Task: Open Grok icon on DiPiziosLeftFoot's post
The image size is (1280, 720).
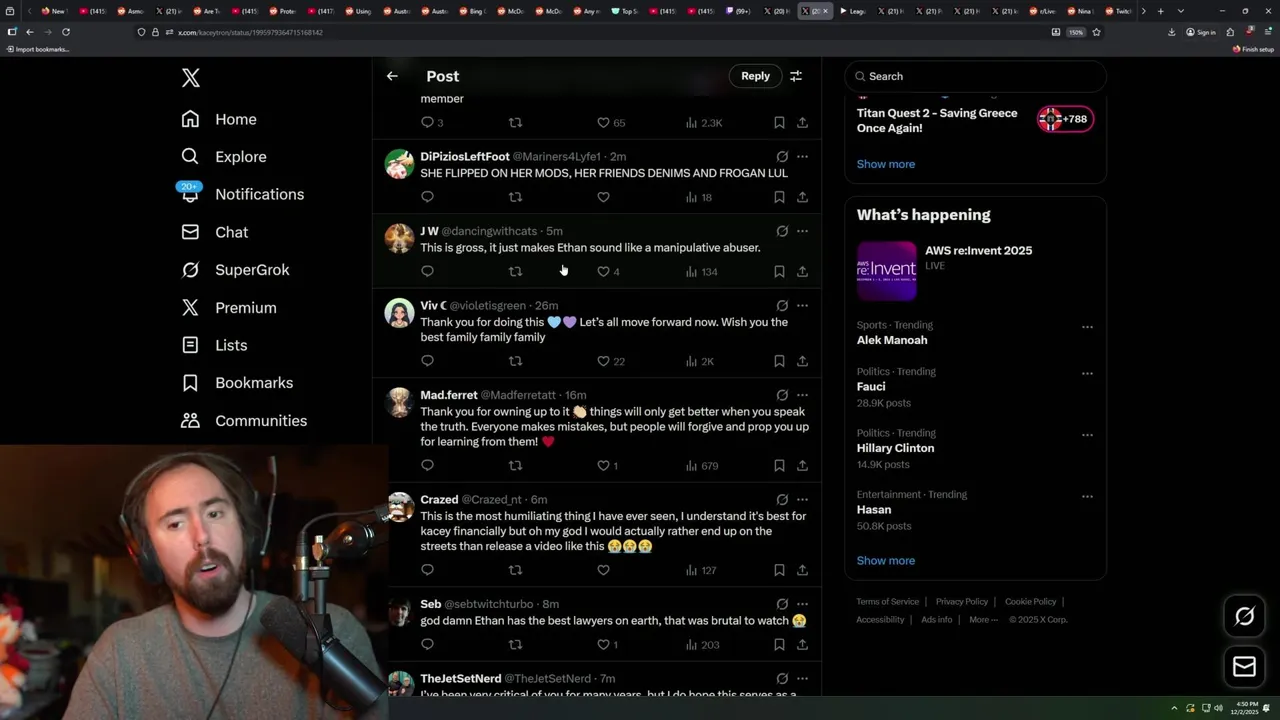Action: point(782,157)
